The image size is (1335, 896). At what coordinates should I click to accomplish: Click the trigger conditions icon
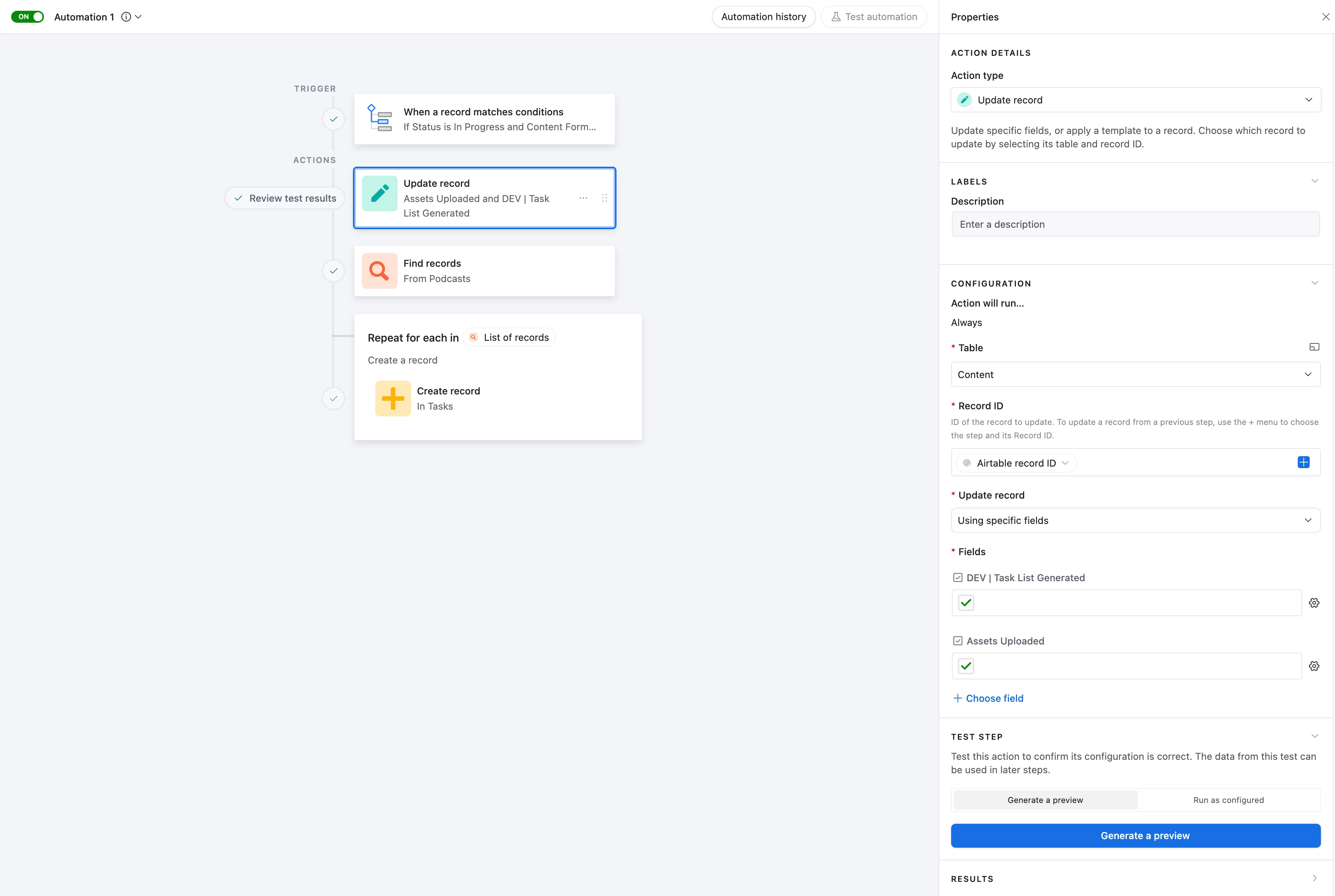point(379,118)
